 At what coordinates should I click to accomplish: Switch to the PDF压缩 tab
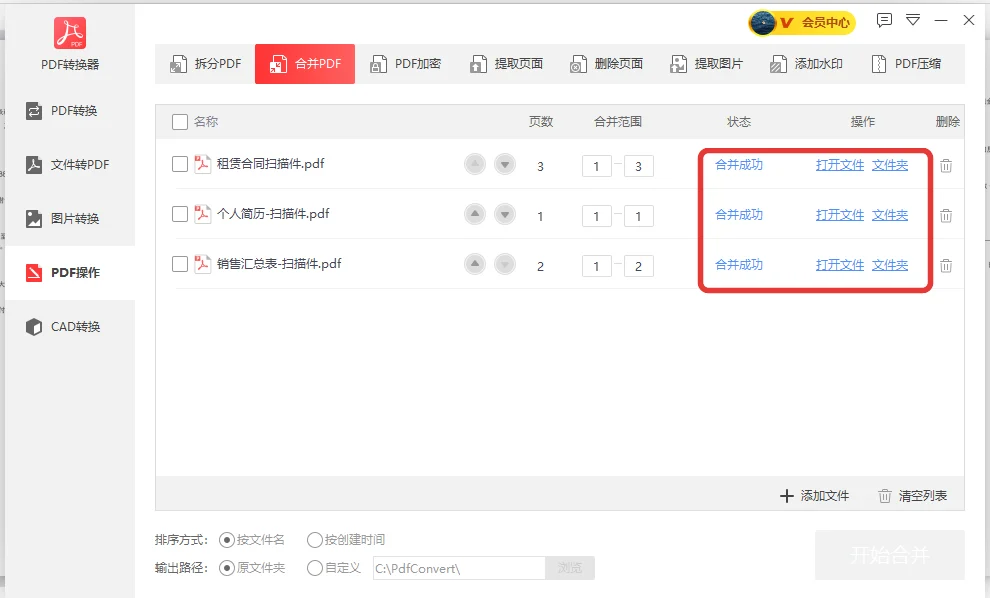[905, 64]
